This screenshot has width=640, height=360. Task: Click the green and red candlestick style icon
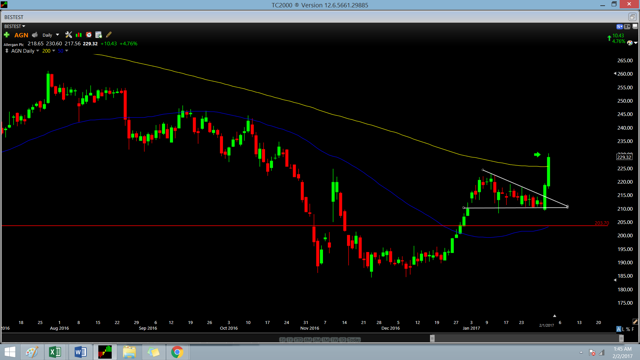[79, 35]
